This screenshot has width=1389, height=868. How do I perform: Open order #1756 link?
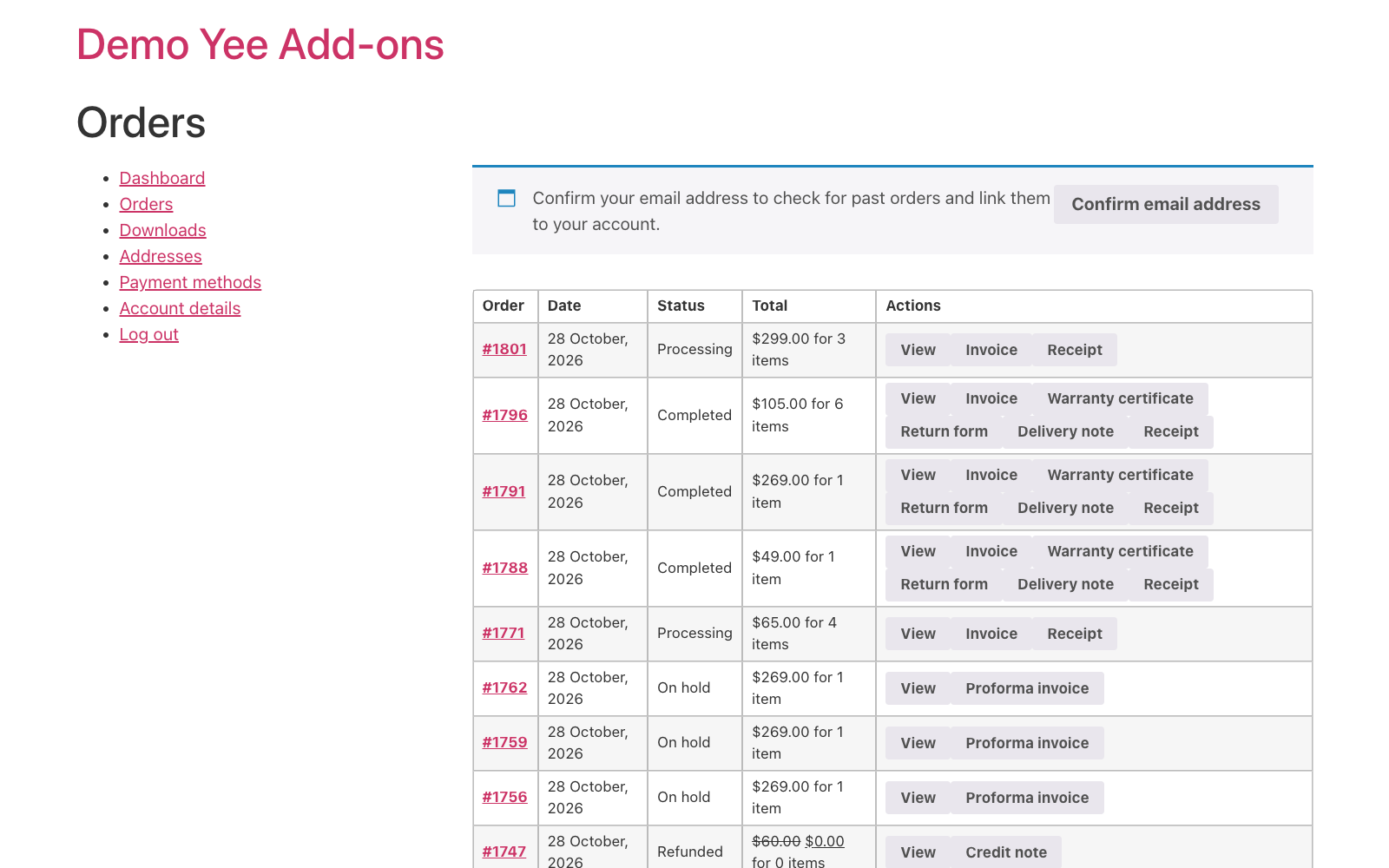coord(504,797)
